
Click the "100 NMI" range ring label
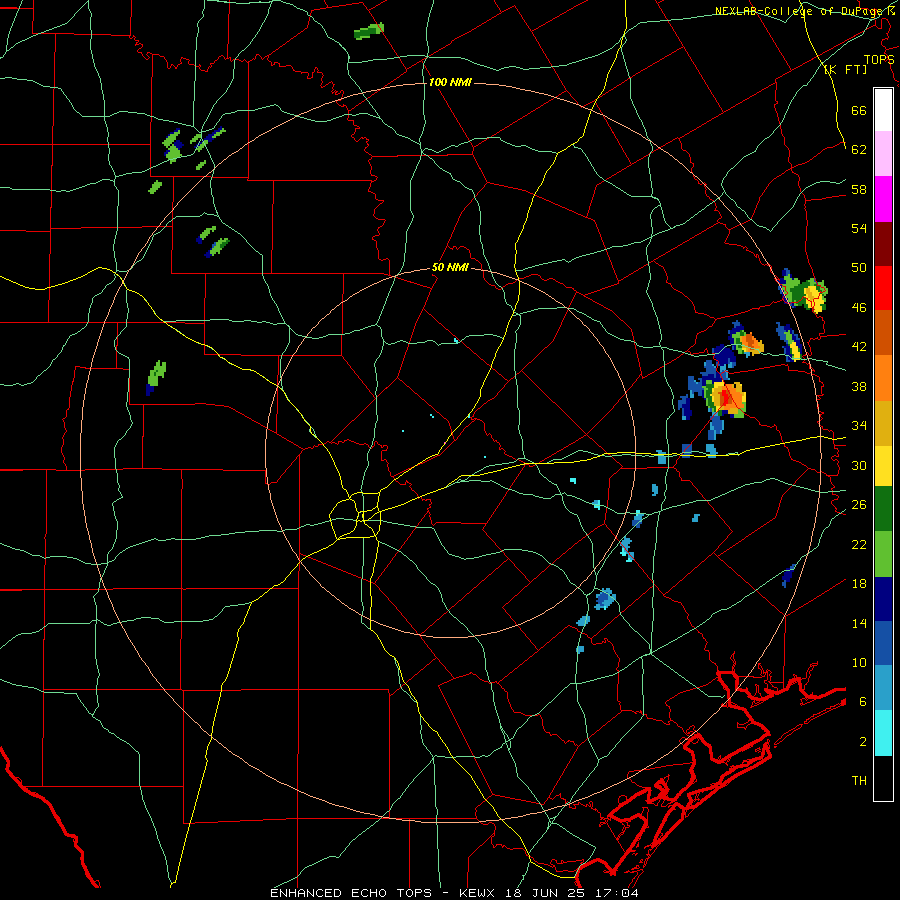pos(450,83)
